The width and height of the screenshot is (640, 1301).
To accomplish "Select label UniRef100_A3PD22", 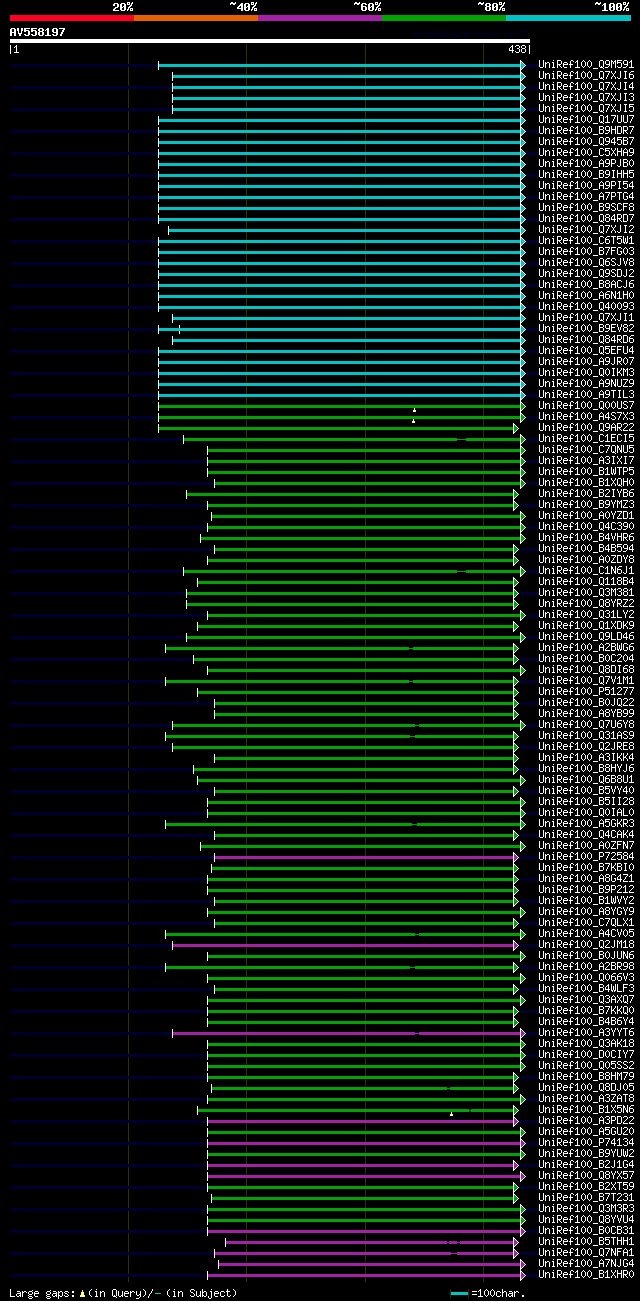I will 586,1121.
